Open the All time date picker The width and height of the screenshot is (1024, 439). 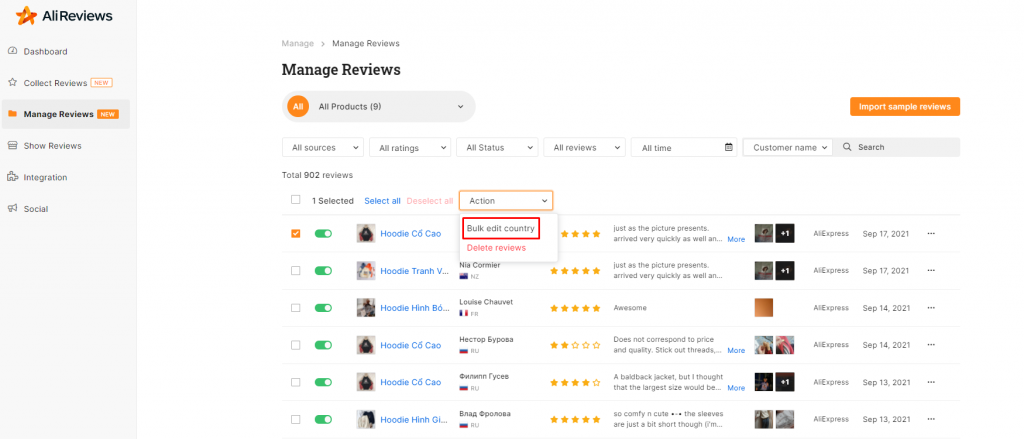pos(684,148)
